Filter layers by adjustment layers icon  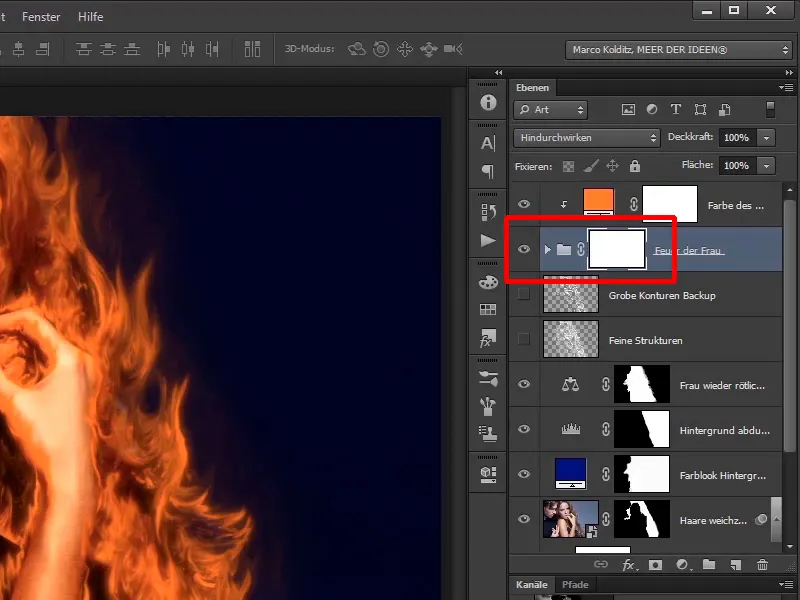click(x=652, y=109)
